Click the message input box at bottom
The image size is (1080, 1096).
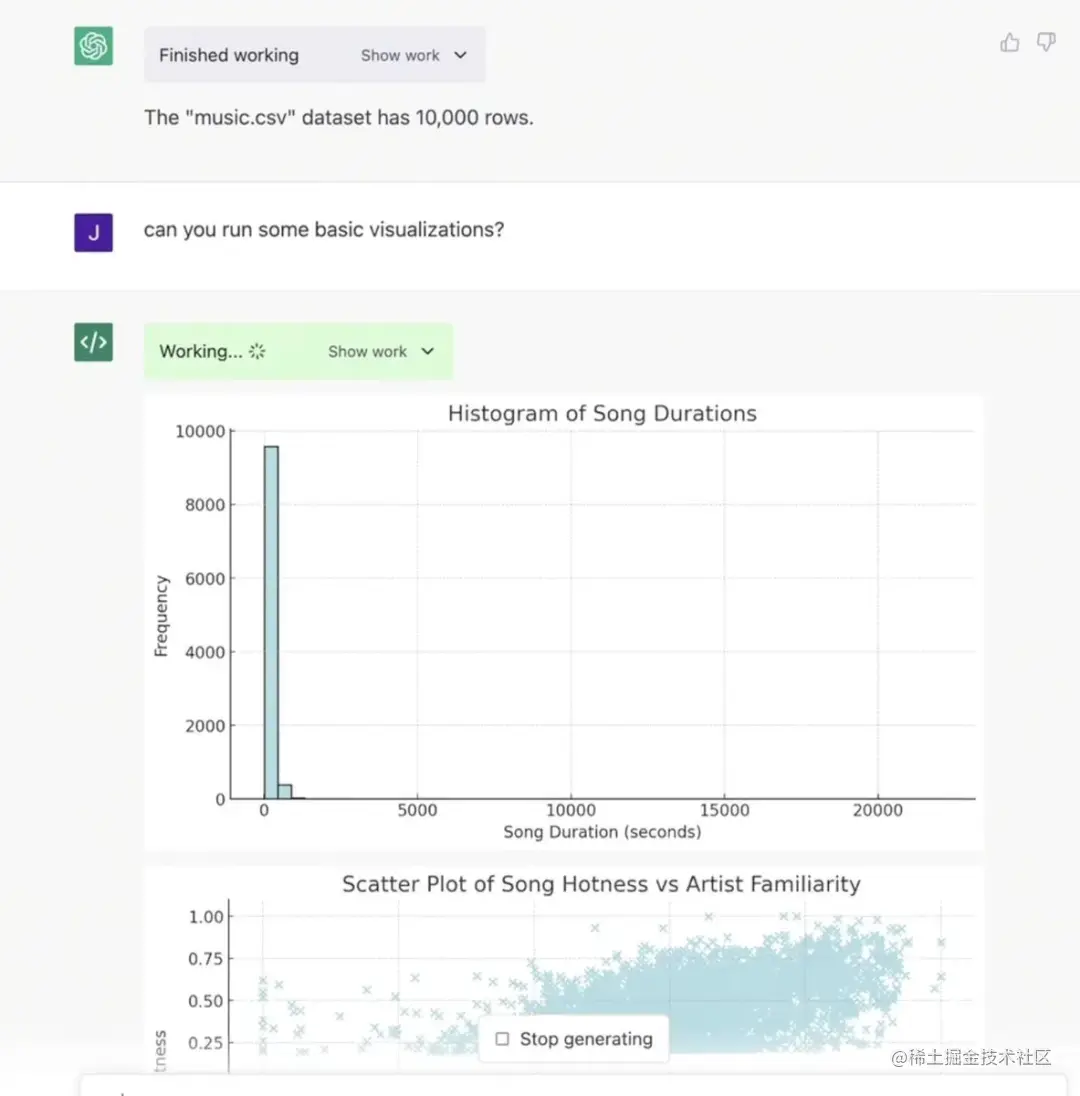pos(540,1087)
